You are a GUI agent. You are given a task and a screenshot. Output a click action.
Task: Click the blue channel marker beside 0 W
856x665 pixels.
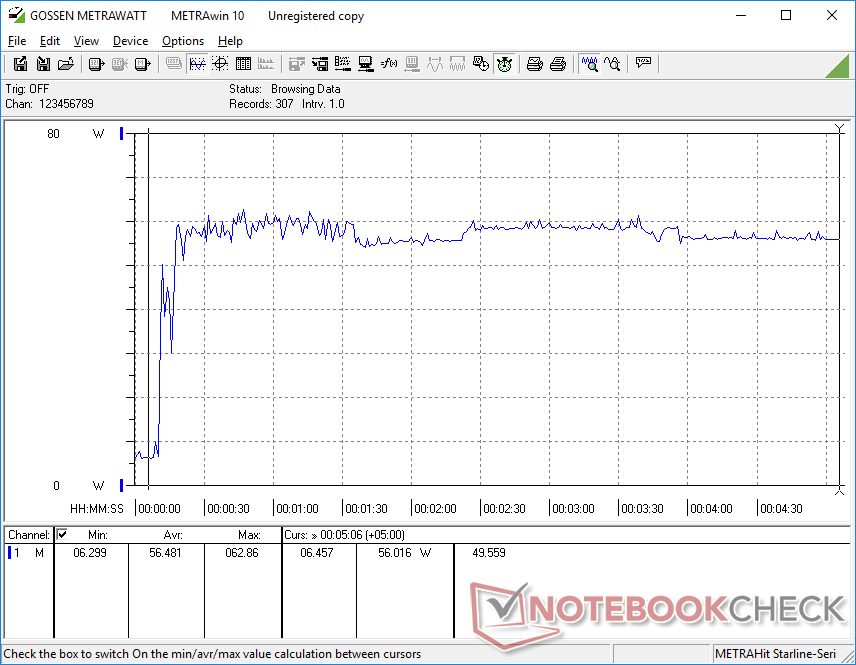click(x=122, y=485)
